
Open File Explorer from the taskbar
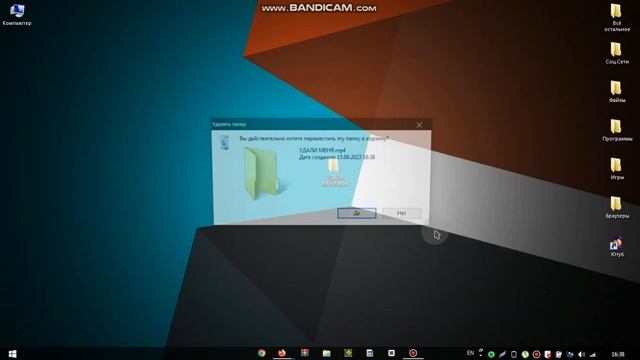(326, 353)
